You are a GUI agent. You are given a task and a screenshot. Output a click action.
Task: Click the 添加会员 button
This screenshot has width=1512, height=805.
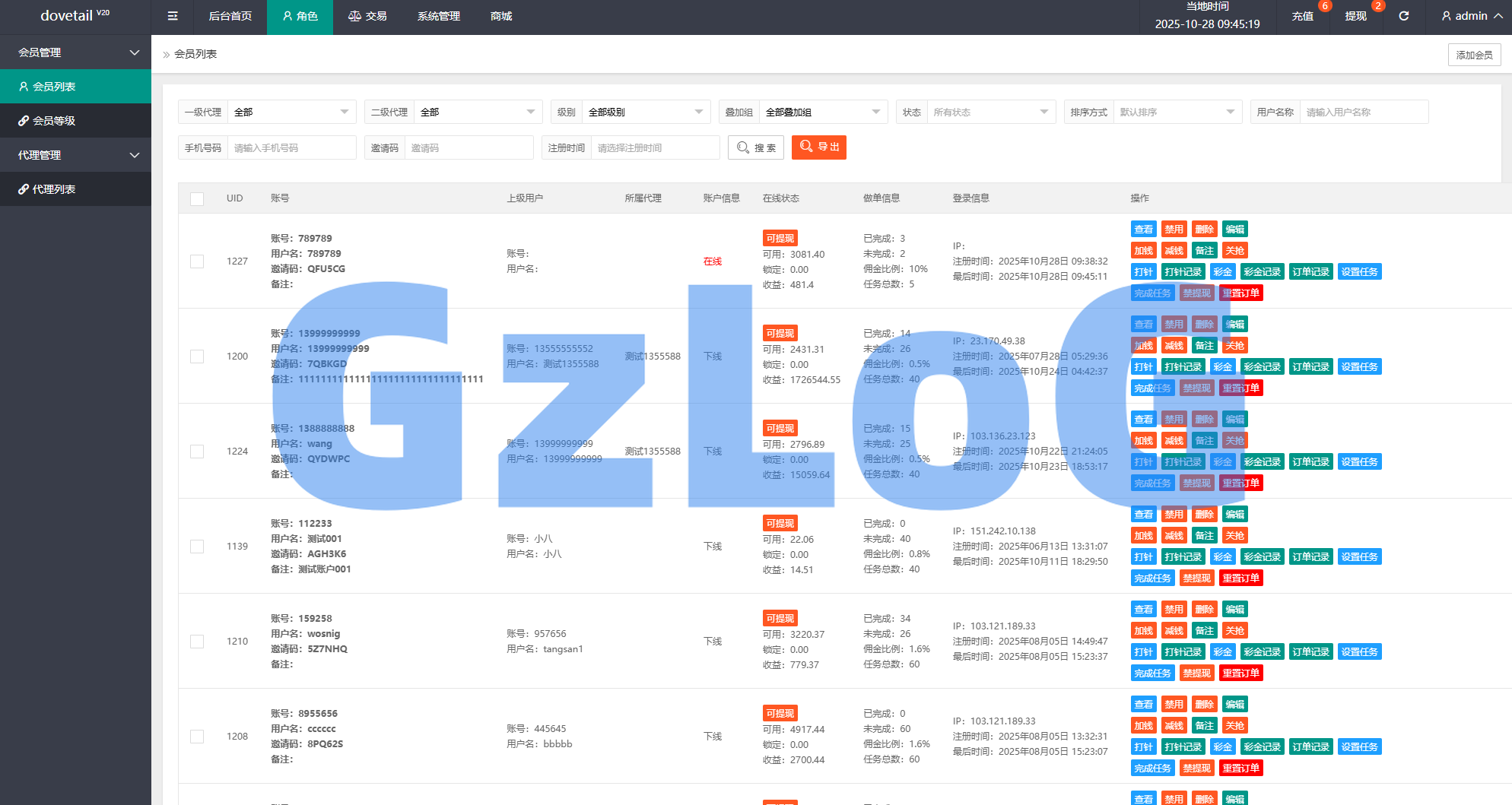click(x=1474, y=55)
